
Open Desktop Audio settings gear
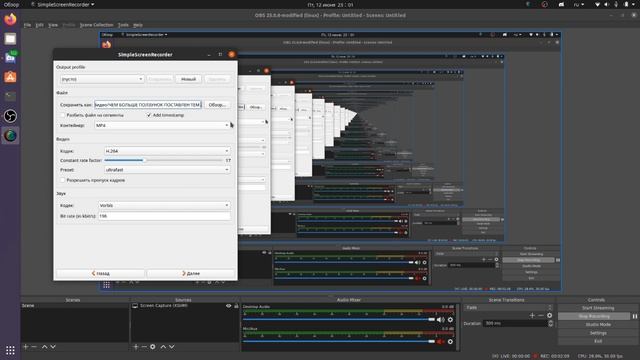pos(450,320)
